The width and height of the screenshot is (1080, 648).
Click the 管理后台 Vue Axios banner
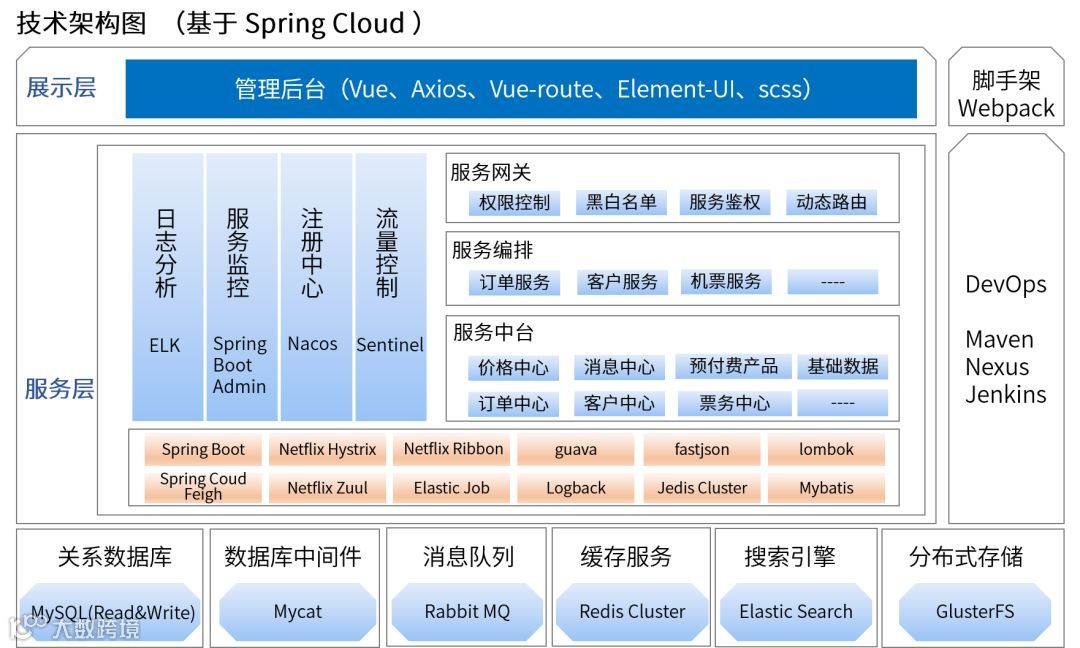coord(521,89)
